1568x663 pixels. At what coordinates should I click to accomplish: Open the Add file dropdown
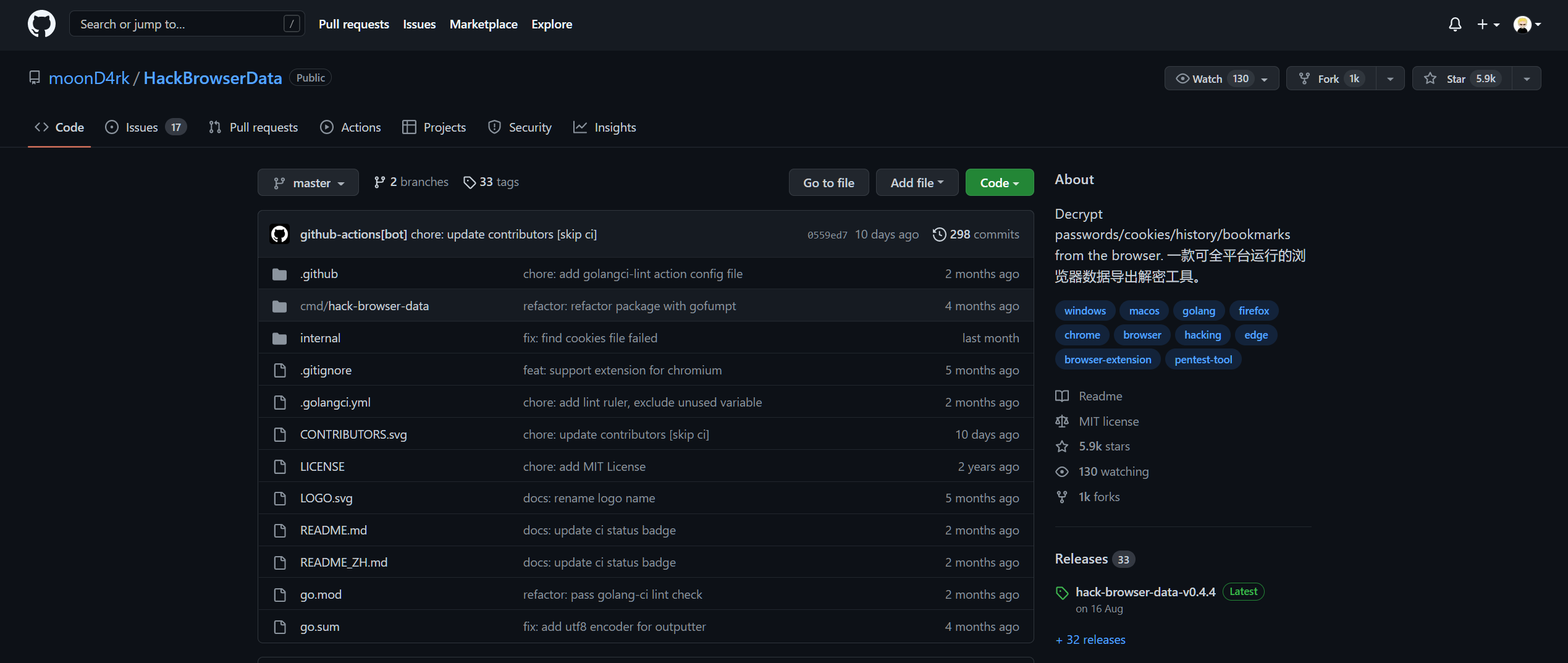click(x=917, y=182)
